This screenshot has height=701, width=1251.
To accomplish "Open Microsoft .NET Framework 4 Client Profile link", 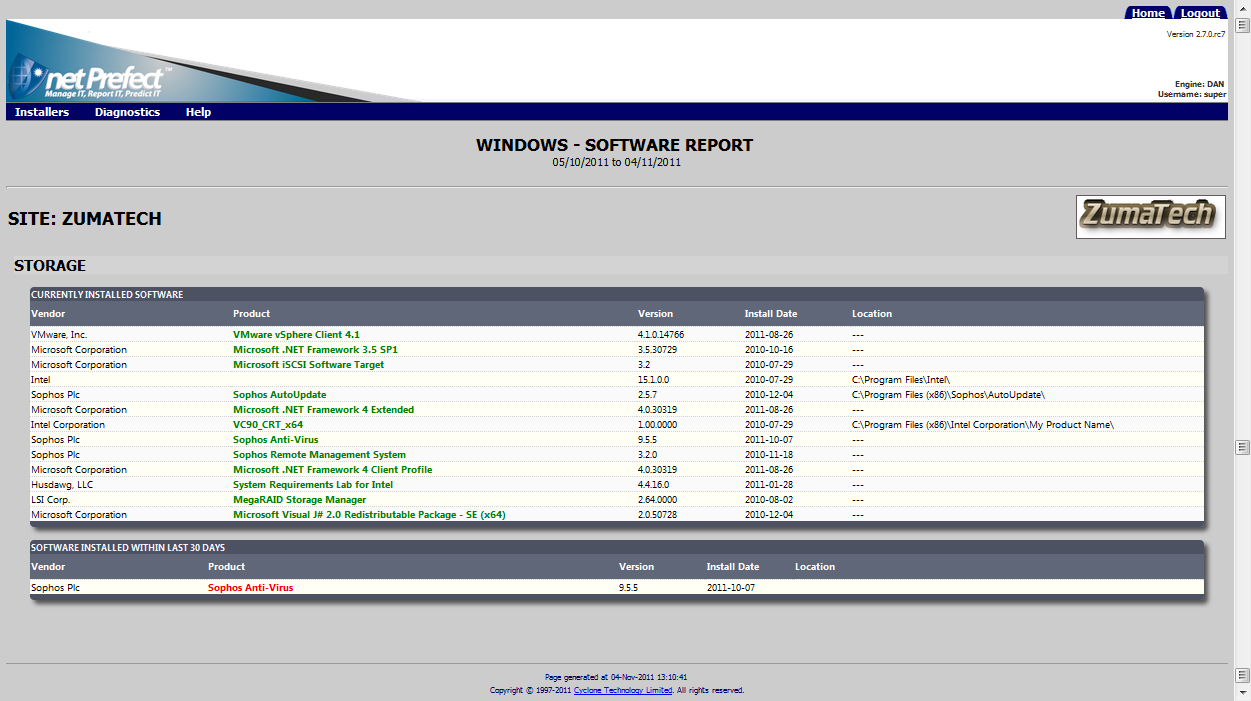I will 333,470.
